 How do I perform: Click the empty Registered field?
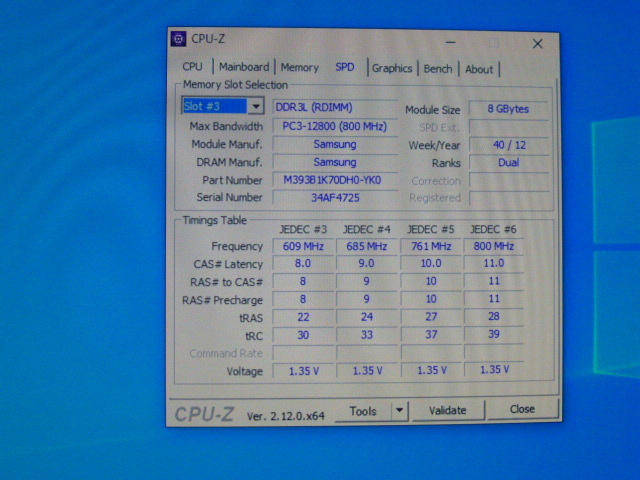[x=509, y=198]
